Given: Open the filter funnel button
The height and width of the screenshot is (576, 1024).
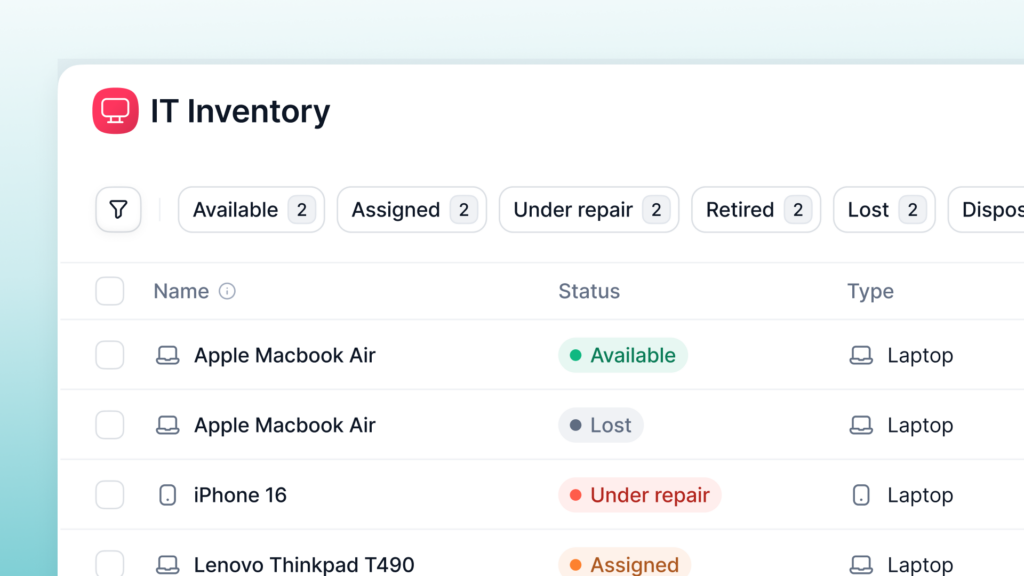Looking at the screenshot, I should coord(118,210).
